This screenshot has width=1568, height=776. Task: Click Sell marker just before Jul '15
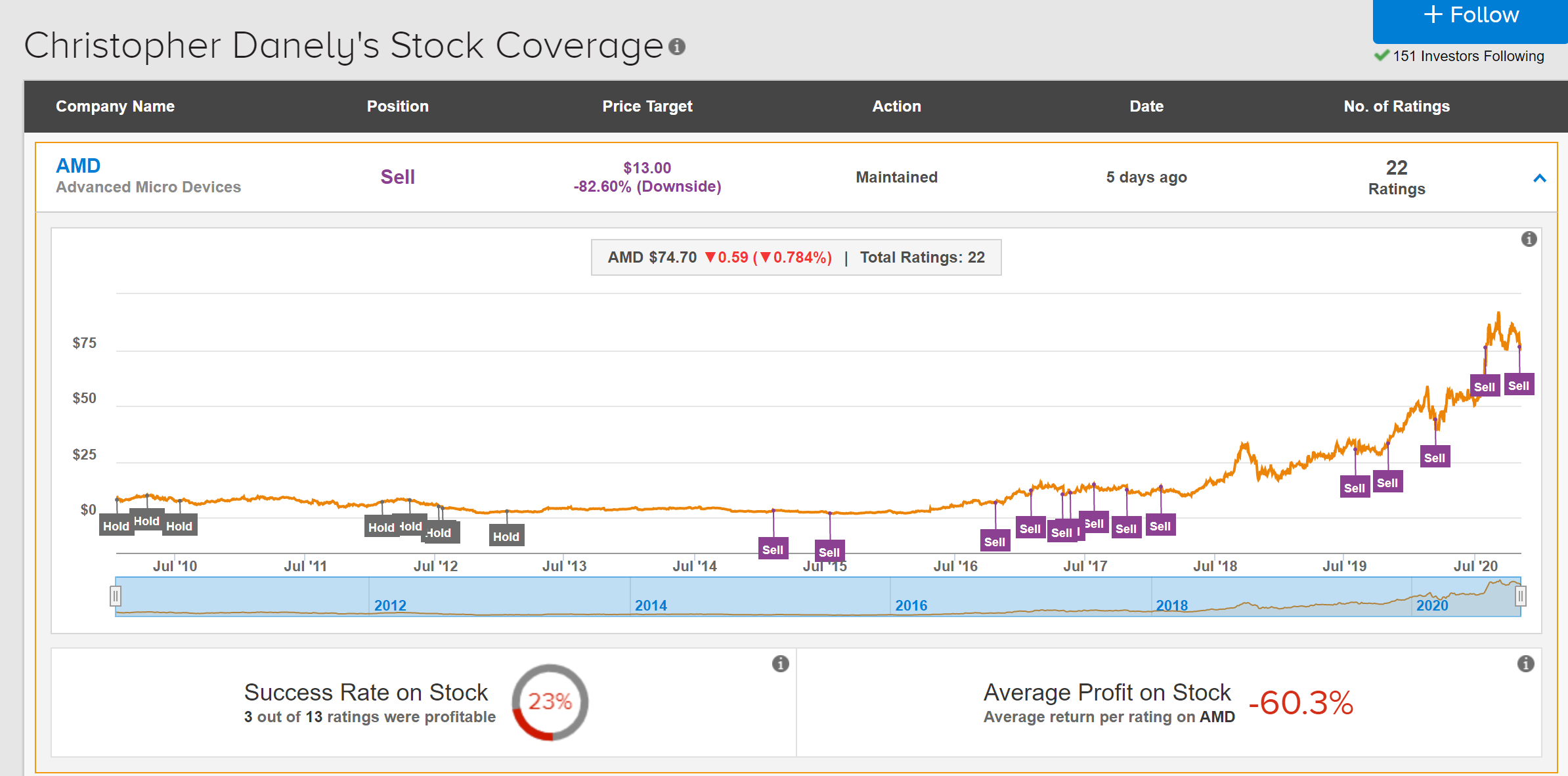point(773,550)
